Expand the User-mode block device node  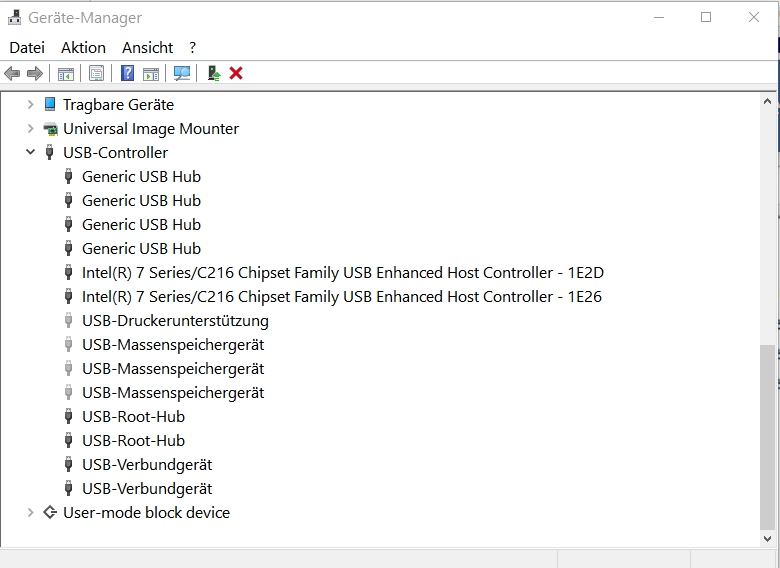[30, 513]
